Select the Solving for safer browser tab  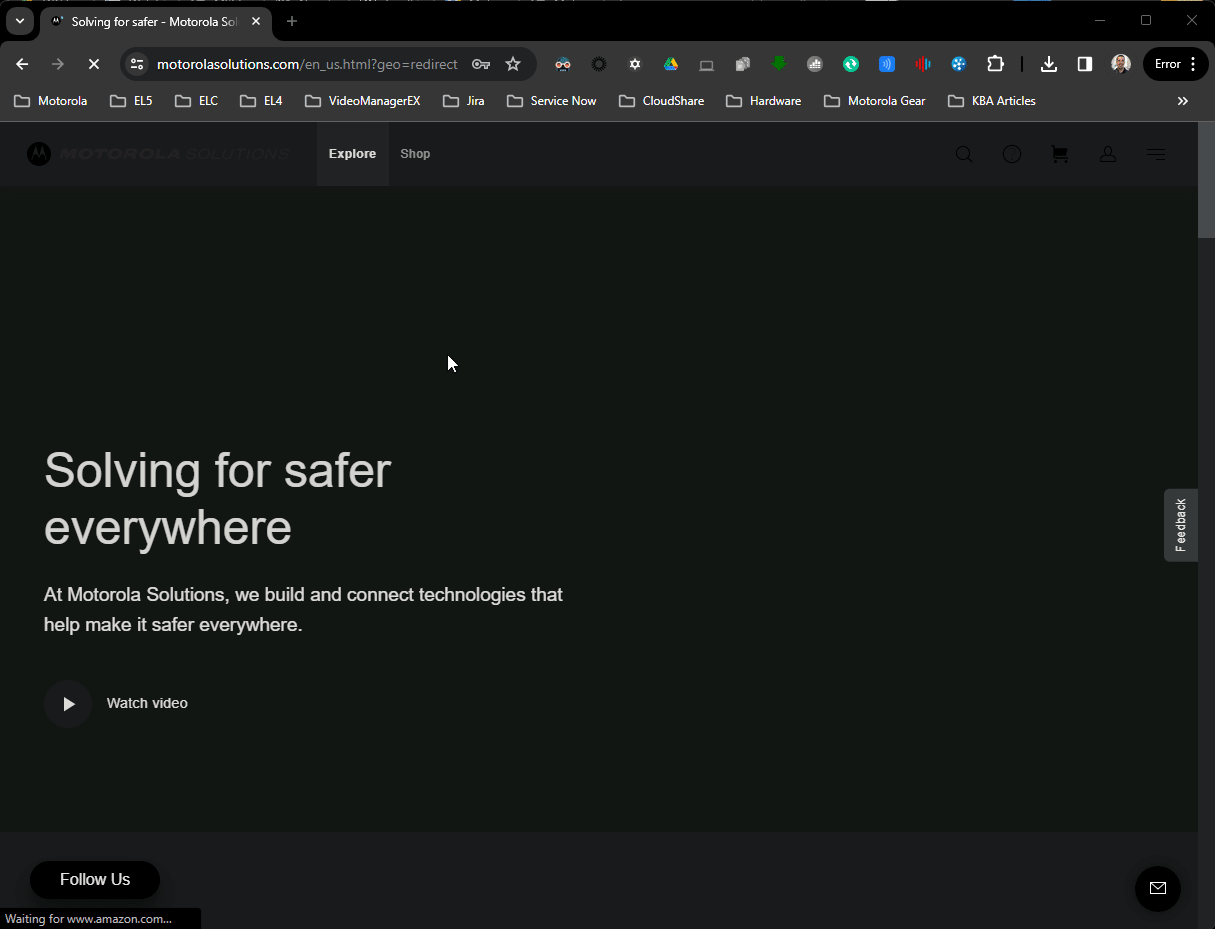(x=155, y=21)
